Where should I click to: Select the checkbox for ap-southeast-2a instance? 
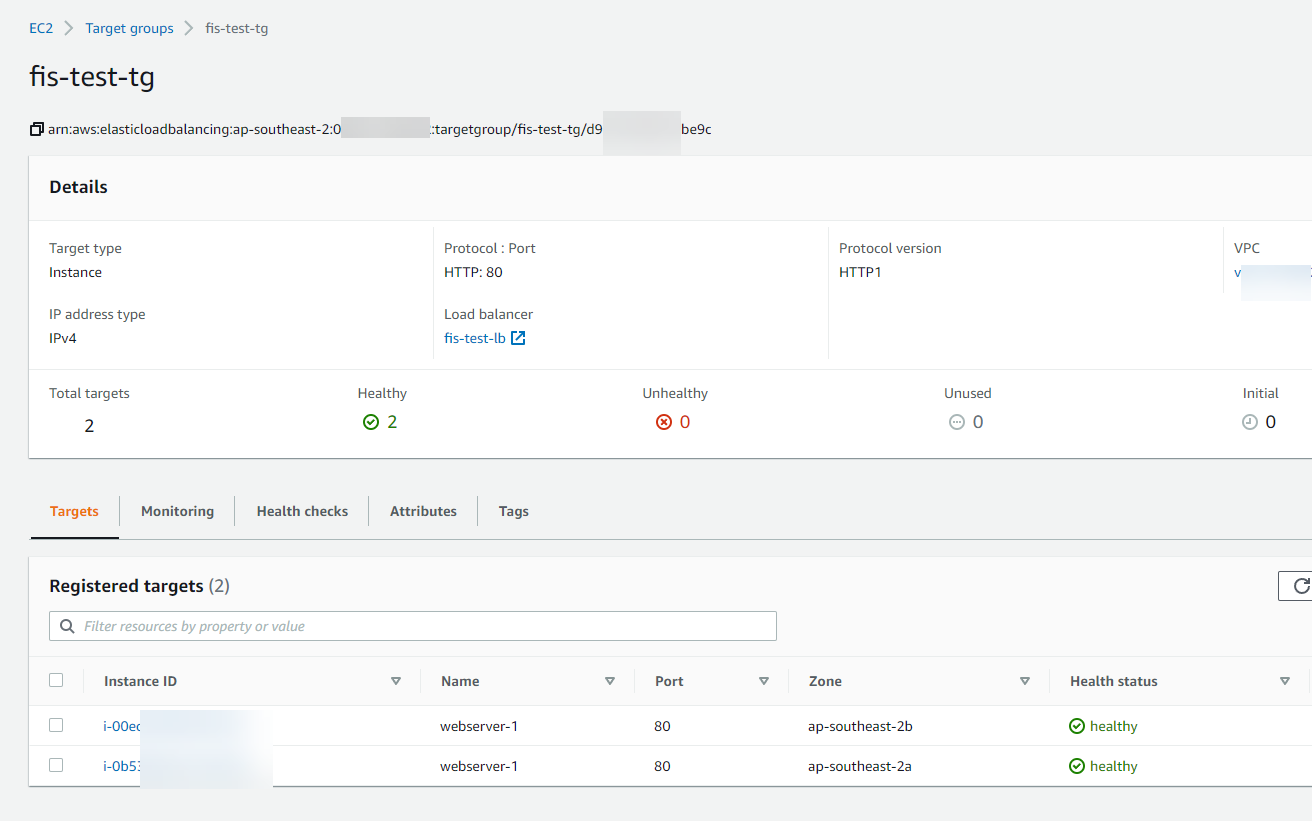pyautogui.click(x=56, y=765)
